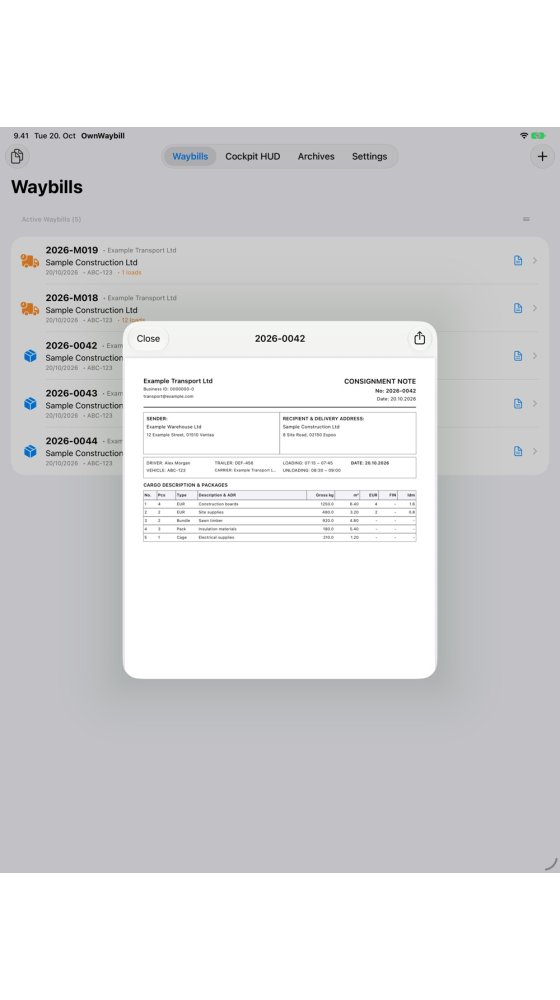Click the battery status icon
The image size is (560, 1000).
[538, 136]
